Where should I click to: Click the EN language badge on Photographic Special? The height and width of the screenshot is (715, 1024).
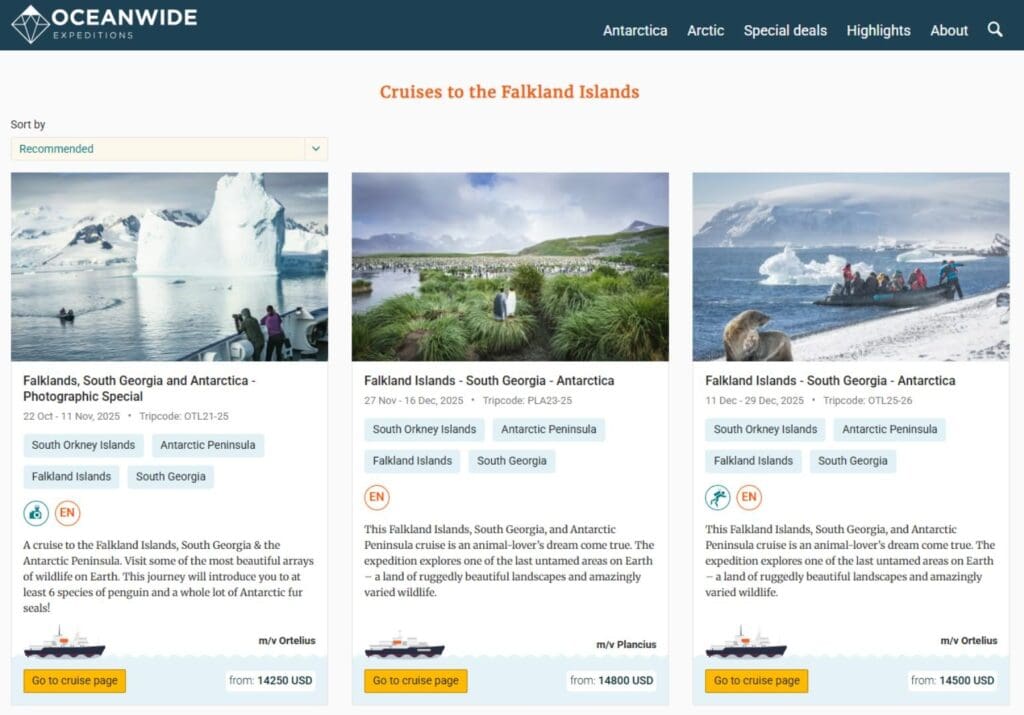tap(67, 513)
